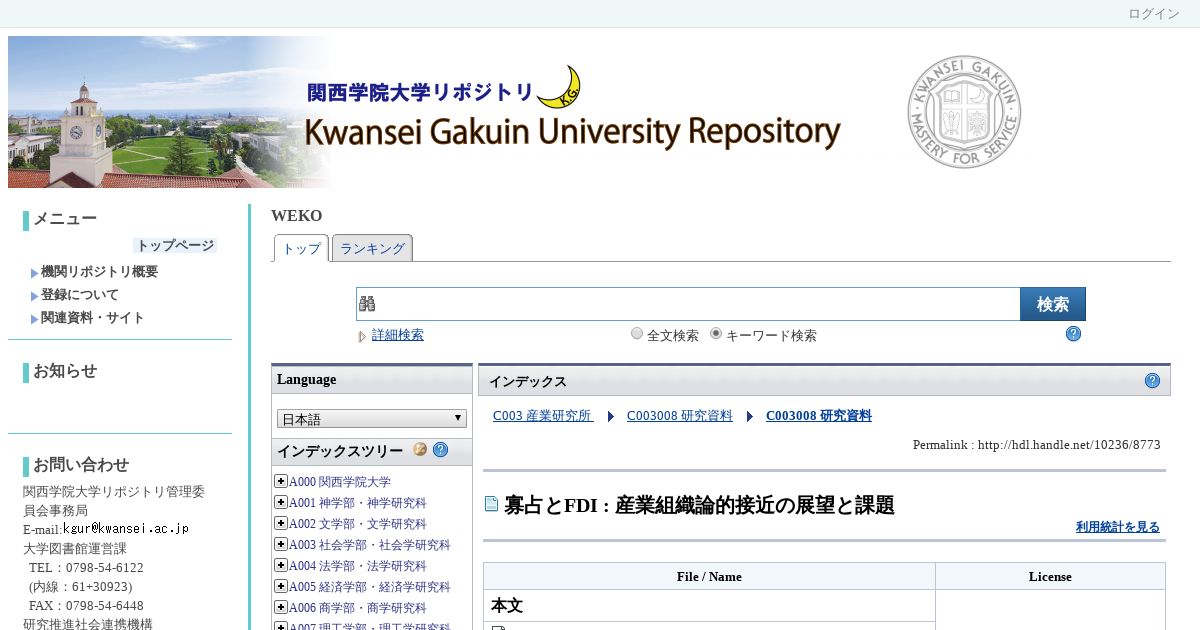This screenshot has height=630, width=1200.
Task: Click the help icon below search button
Action: (x=1073, y=334)
